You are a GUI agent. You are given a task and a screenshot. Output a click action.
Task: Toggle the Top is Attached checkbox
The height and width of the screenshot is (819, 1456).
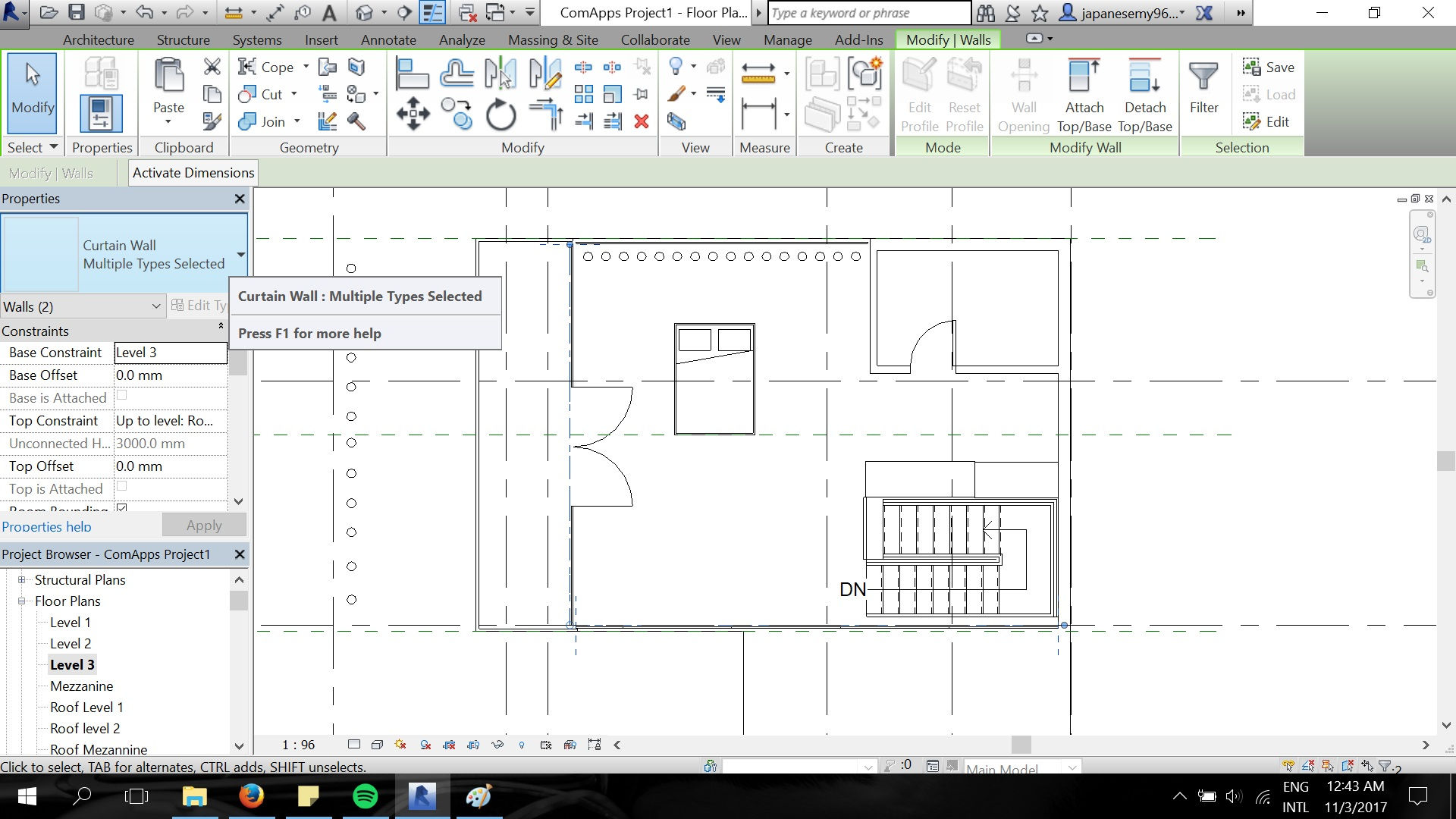pos(122,486)
